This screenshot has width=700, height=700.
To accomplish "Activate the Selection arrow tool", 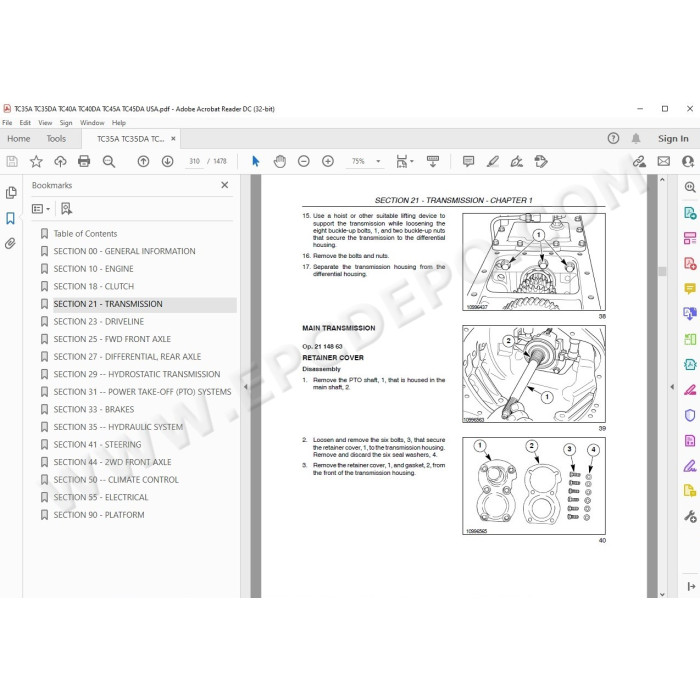I will pyautogui.click(x=255, y=161).
